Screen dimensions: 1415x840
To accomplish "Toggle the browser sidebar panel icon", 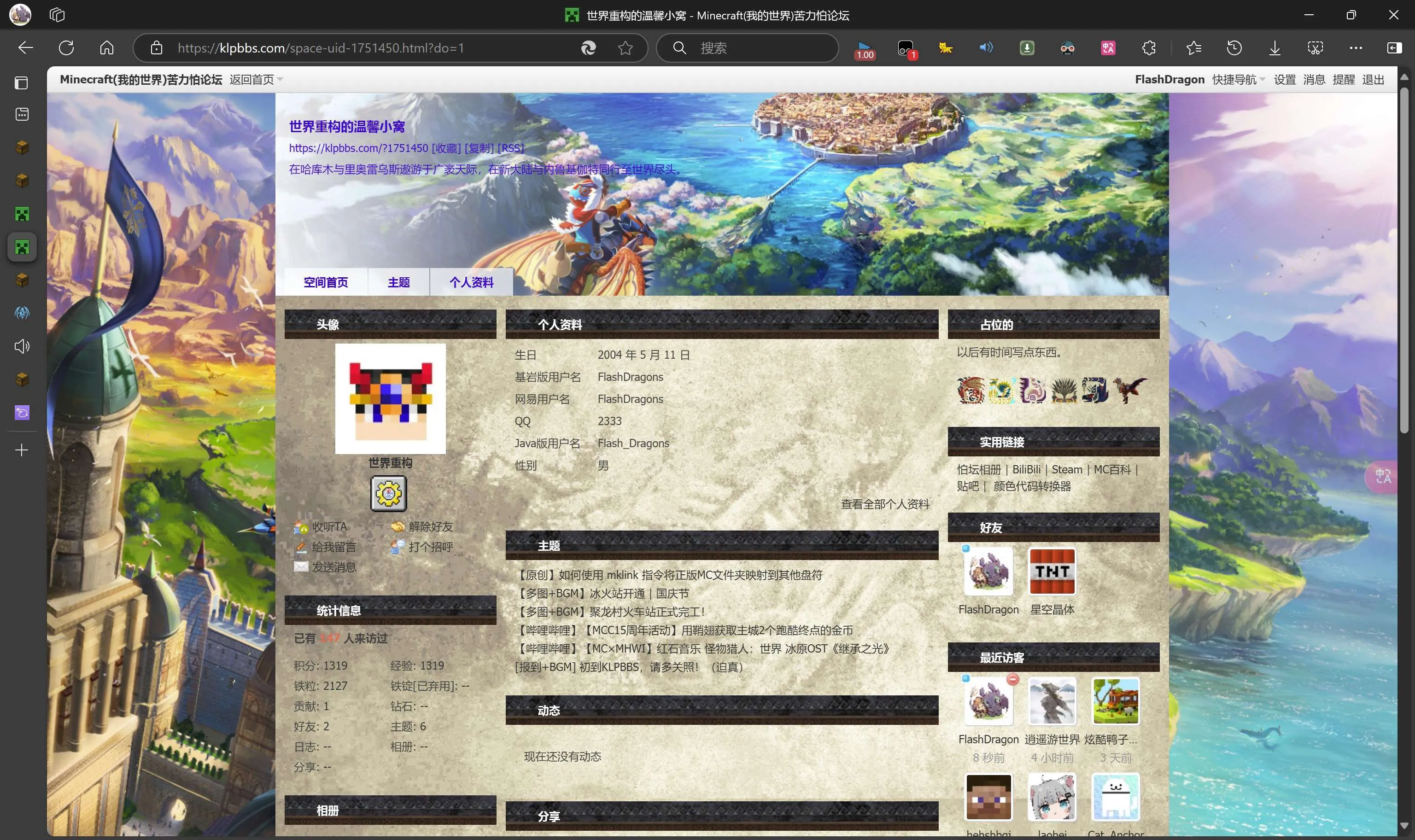I will pyautogui.click(x=1394, y=48).
